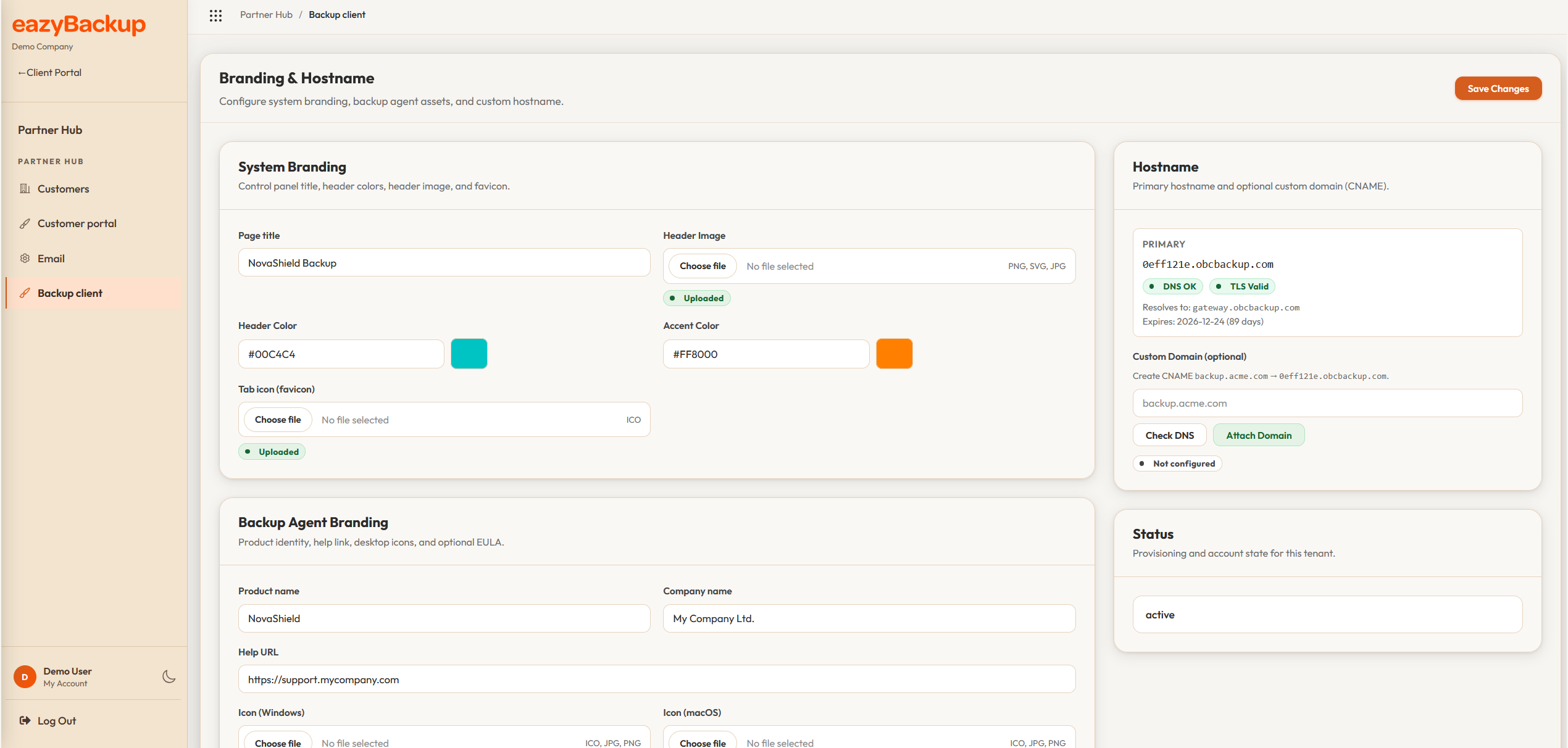Click the Check DNS button
The width and height of the screenshot is (1568, 748).
(1170, 435)
